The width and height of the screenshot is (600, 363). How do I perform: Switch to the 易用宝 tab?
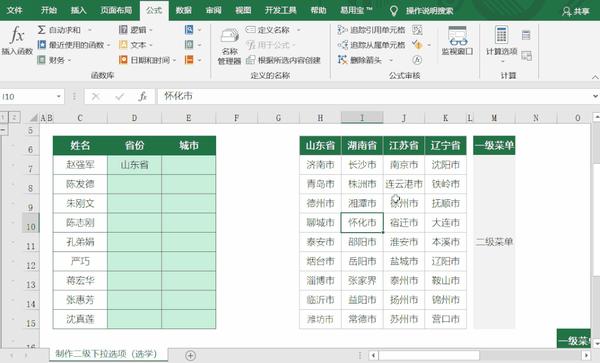pos(356,10)
